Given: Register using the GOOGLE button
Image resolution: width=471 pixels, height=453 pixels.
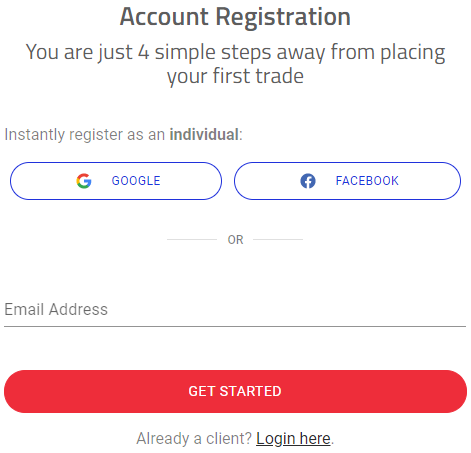Looking at the screenshot, I should [116, 181].
